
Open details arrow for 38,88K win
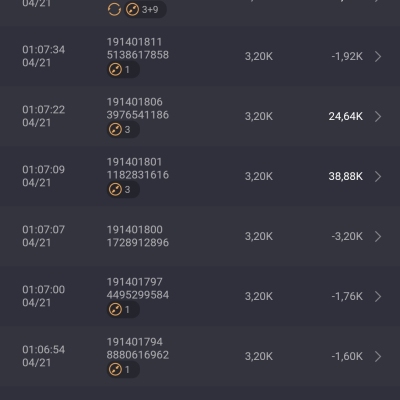(x=378, y=176)
